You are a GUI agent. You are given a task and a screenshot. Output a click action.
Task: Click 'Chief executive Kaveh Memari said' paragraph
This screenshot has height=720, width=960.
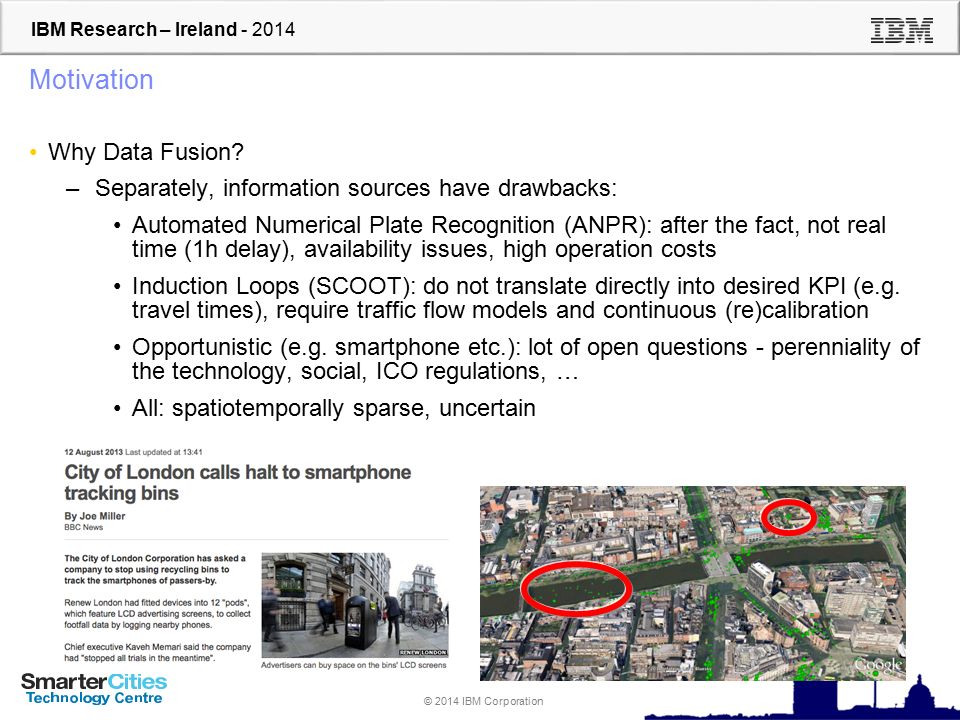(157, 652)
